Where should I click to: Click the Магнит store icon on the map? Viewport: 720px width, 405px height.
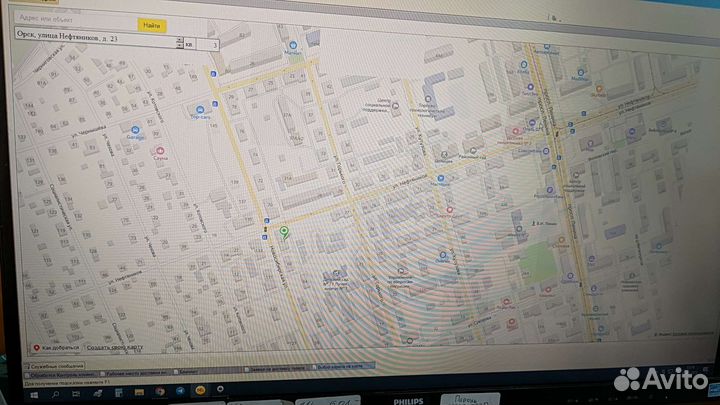[293, 46]
